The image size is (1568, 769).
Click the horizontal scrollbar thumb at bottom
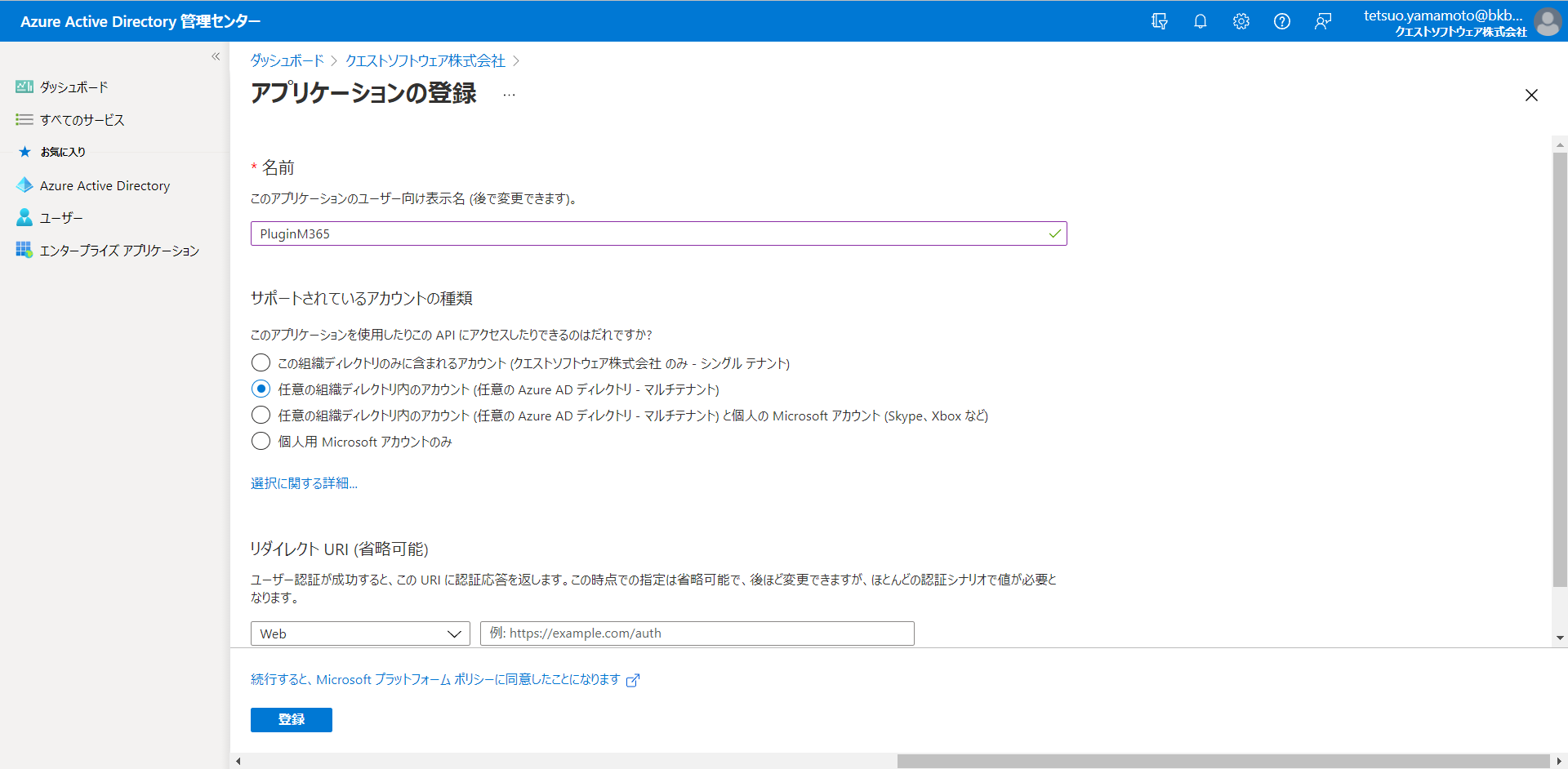tap(1223, 761)
